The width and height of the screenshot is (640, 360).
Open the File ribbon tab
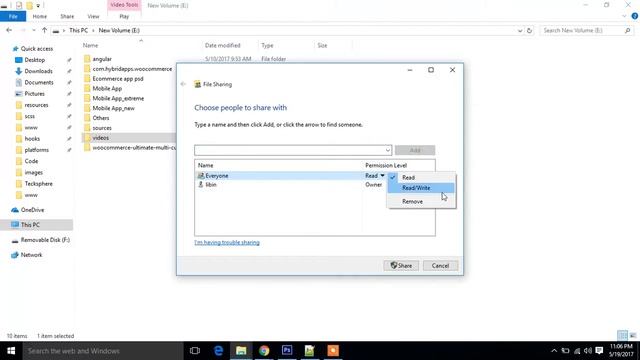click(x=13, y=16)
